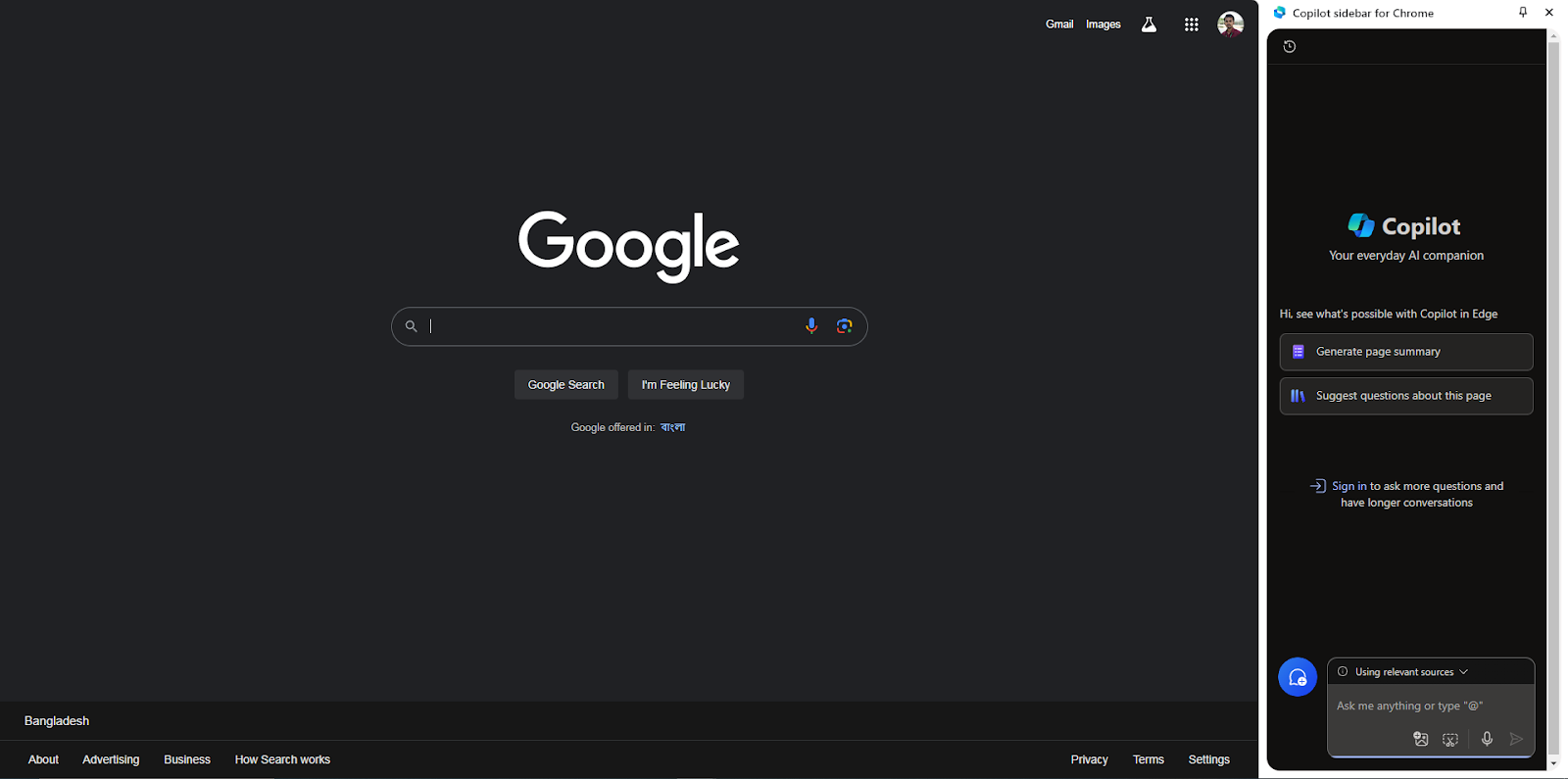Click the sidebar scrollbar down arrow
Viewport: 1568px width, 779px height.
(x=1553, y=763)
